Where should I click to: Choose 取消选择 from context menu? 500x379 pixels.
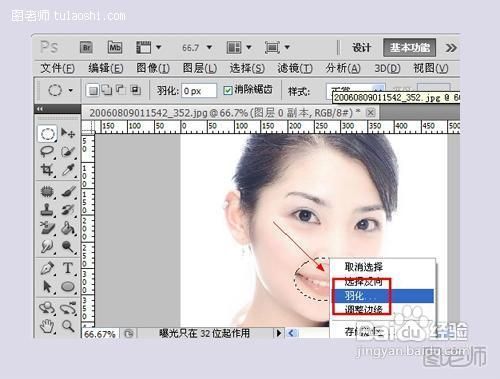coord(383,267)
